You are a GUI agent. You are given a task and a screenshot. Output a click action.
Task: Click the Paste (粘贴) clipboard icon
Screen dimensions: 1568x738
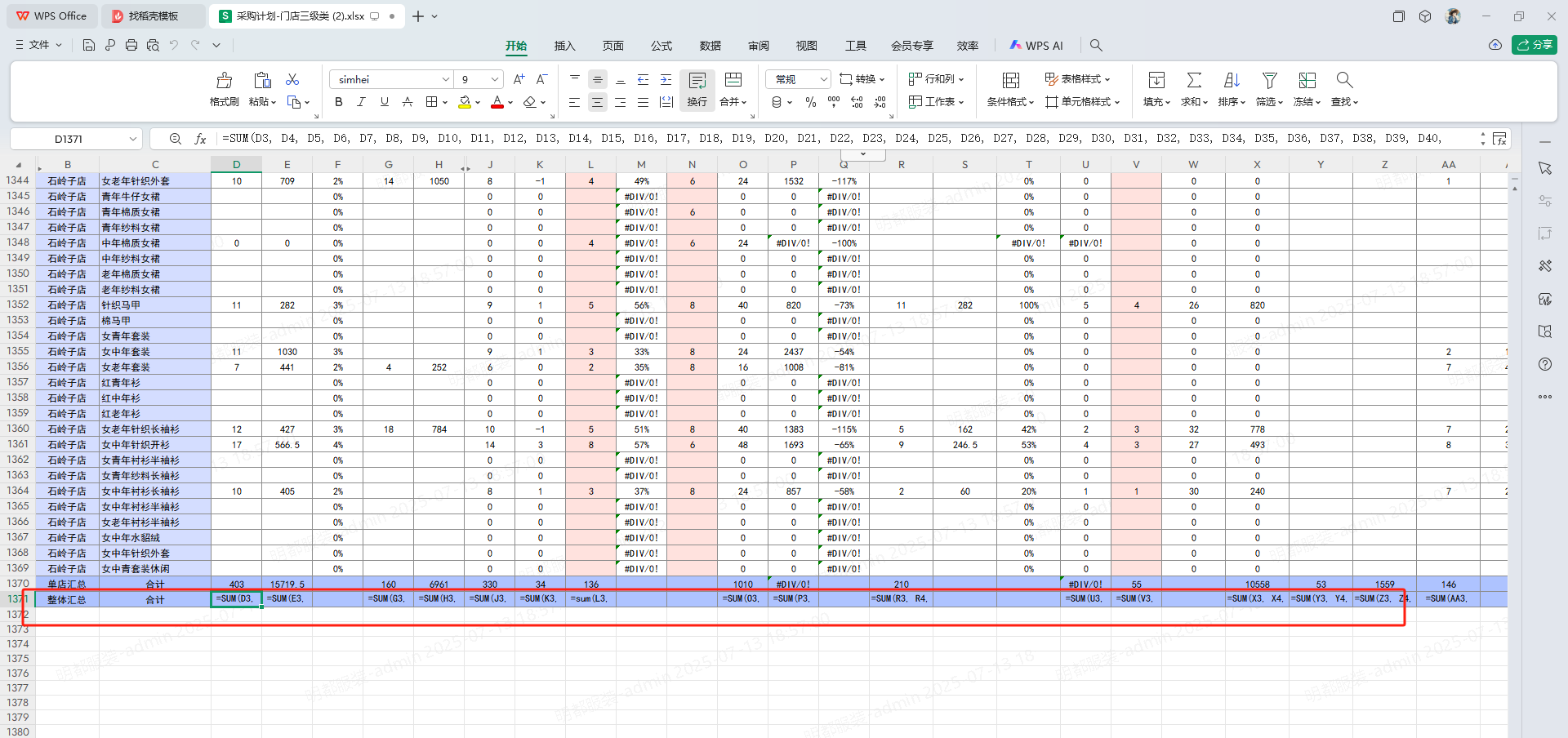(262, 80)
